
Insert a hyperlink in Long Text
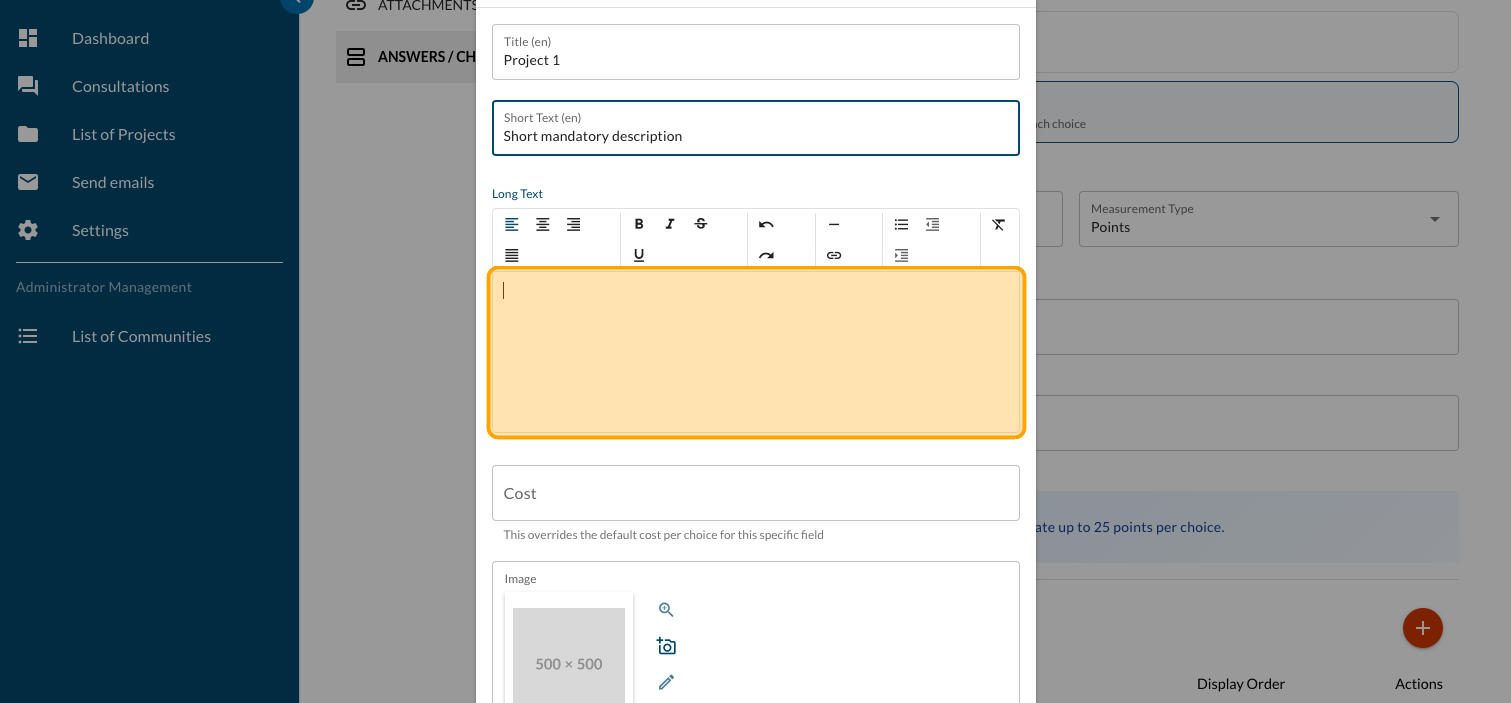click(834, 256)
